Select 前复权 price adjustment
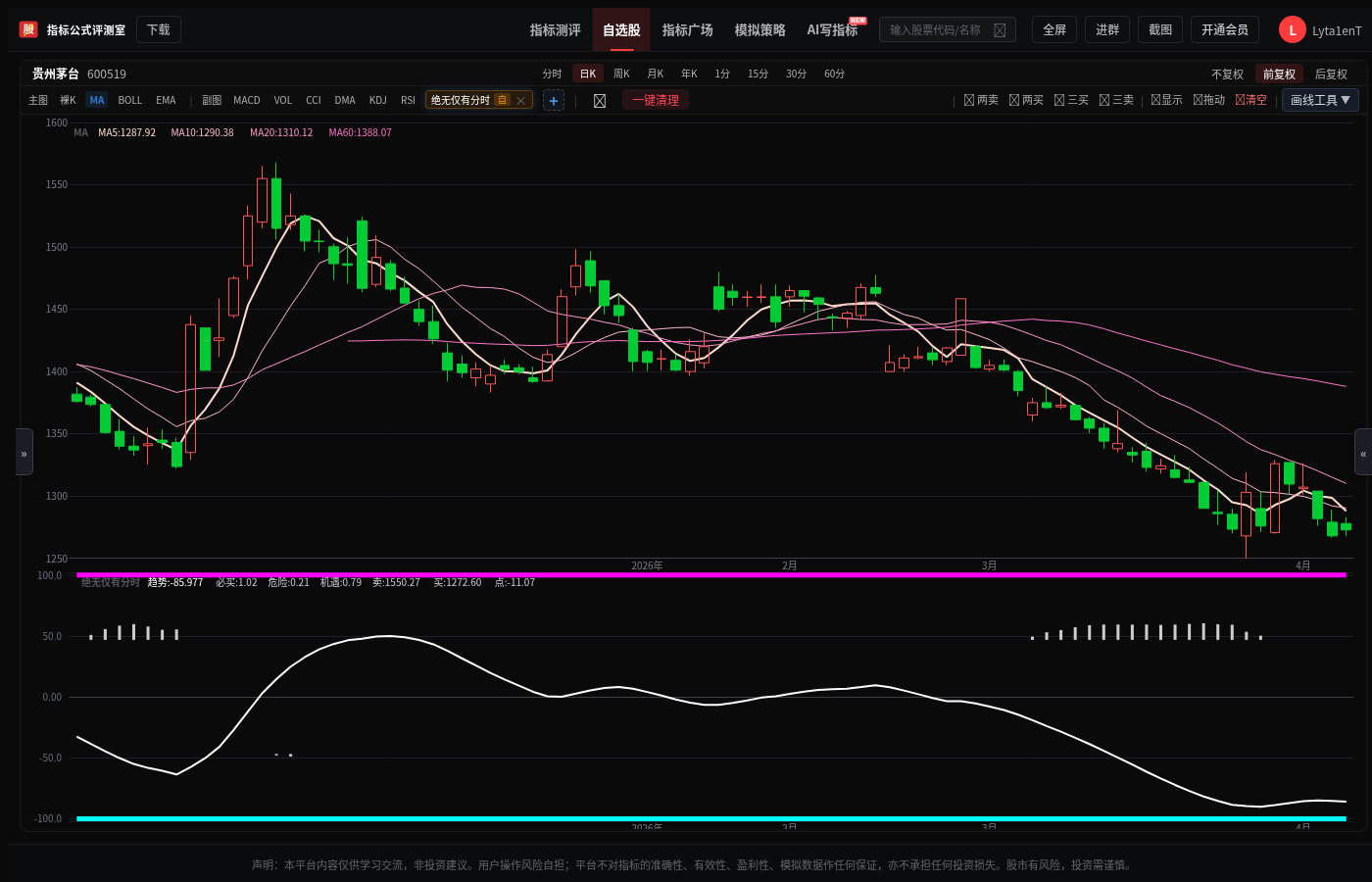Viewport: 1372px width, 882px height. [1279, 74]
